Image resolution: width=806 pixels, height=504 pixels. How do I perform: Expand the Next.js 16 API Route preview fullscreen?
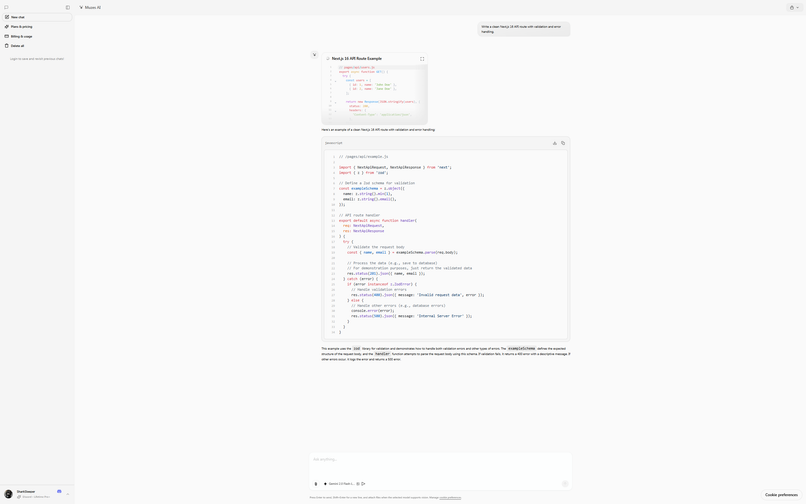(x=422, y=59)
